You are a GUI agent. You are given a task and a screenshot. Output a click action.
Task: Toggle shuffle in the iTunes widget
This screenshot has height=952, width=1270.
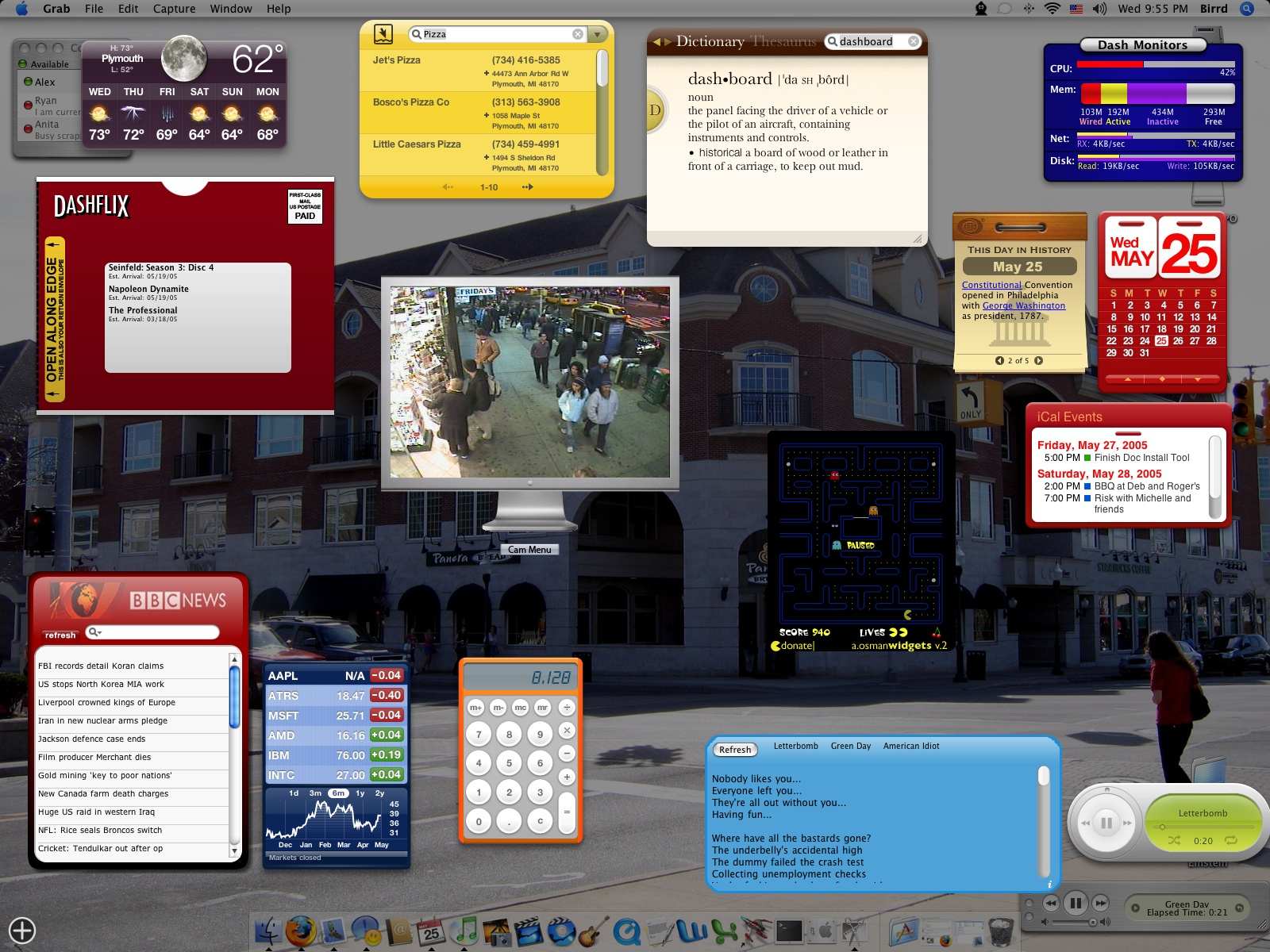1174,840
